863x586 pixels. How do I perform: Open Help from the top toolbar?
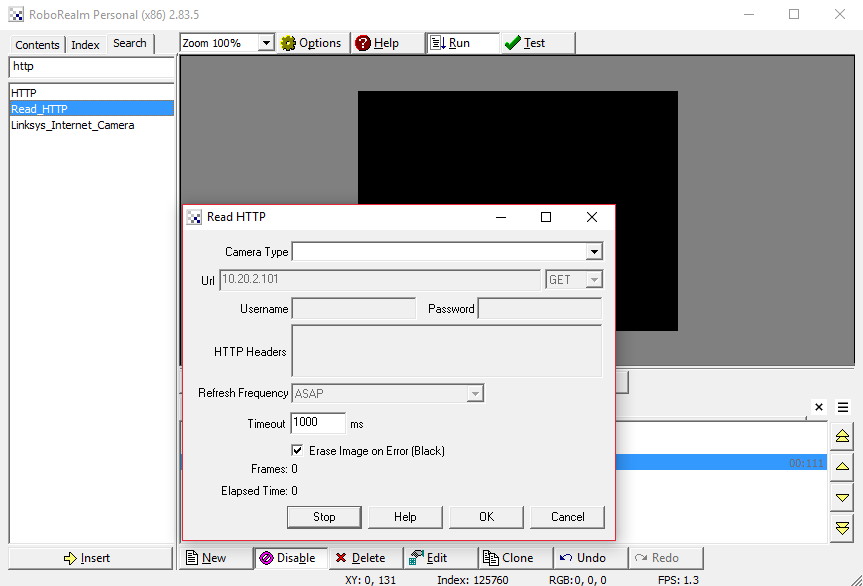click(x=377, y=43)
